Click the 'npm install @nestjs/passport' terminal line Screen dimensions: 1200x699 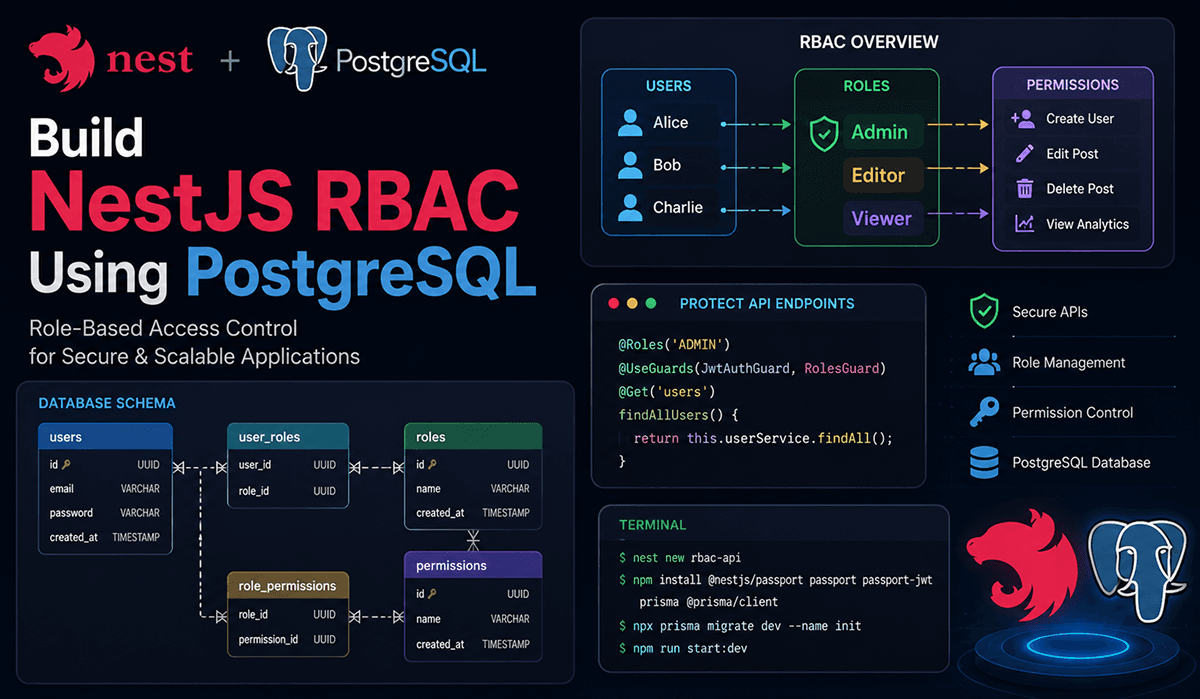point(776,580)
